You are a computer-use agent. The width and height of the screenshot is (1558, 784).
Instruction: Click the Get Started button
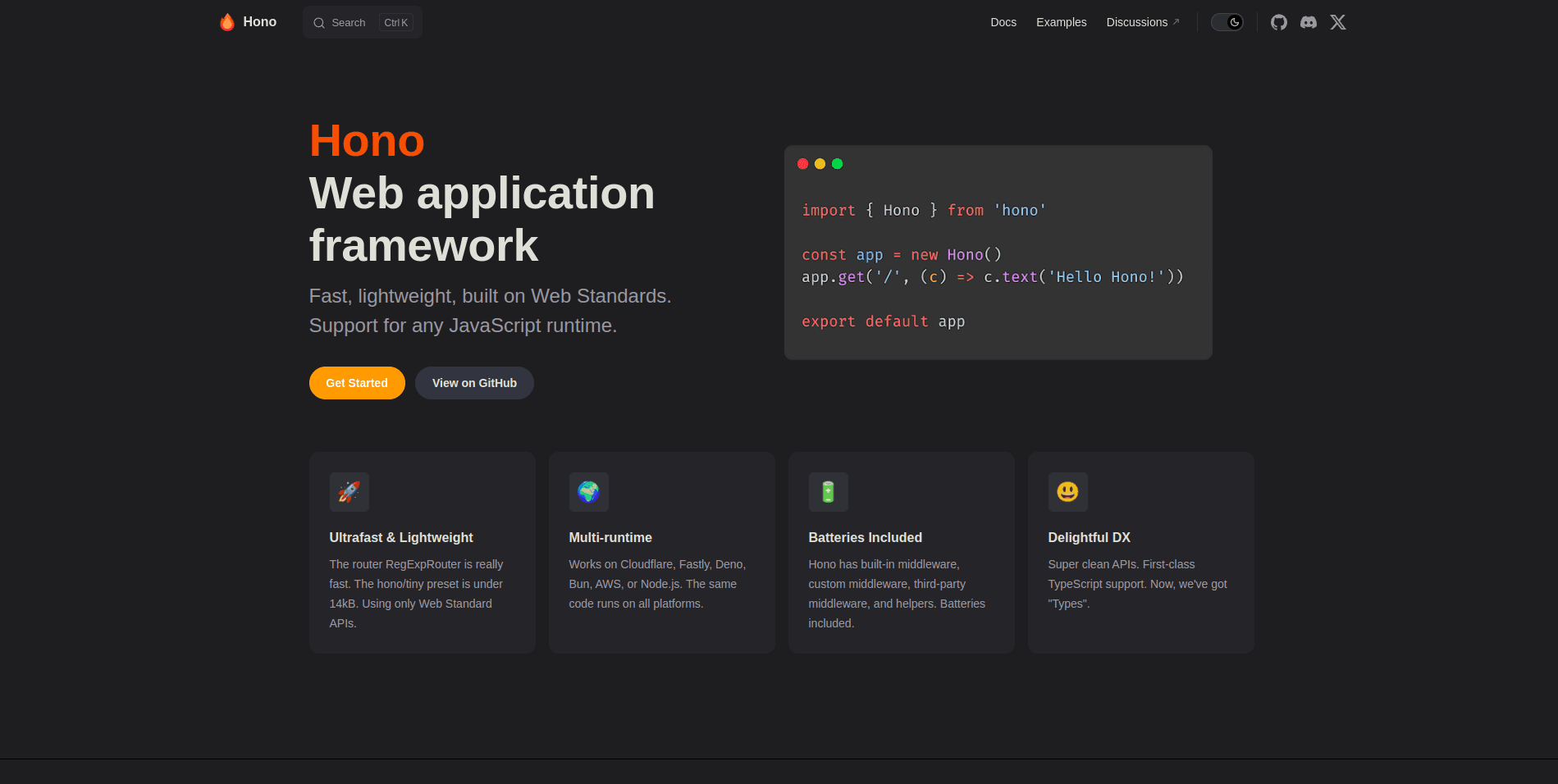coord(357,383)
